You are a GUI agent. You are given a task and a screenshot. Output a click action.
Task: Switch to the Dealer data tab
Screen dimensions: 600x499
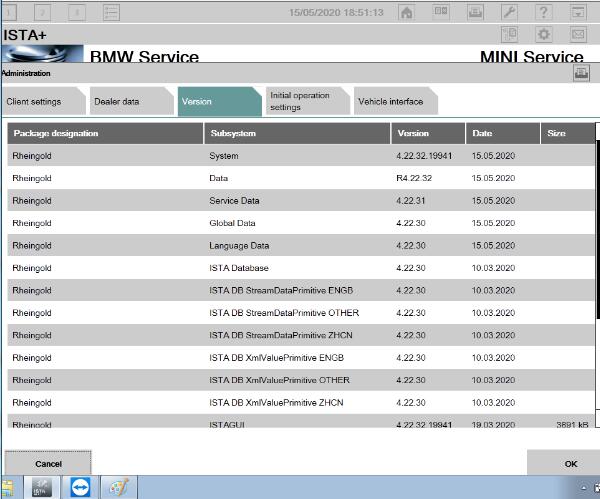click(x=132, y=101)
